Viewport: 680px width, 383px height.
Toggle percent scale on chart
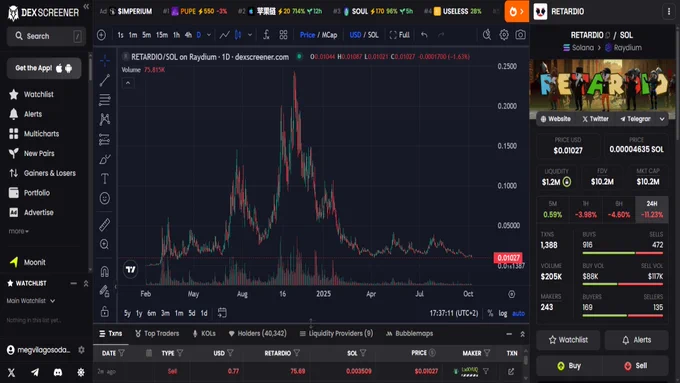coord(490,313)
